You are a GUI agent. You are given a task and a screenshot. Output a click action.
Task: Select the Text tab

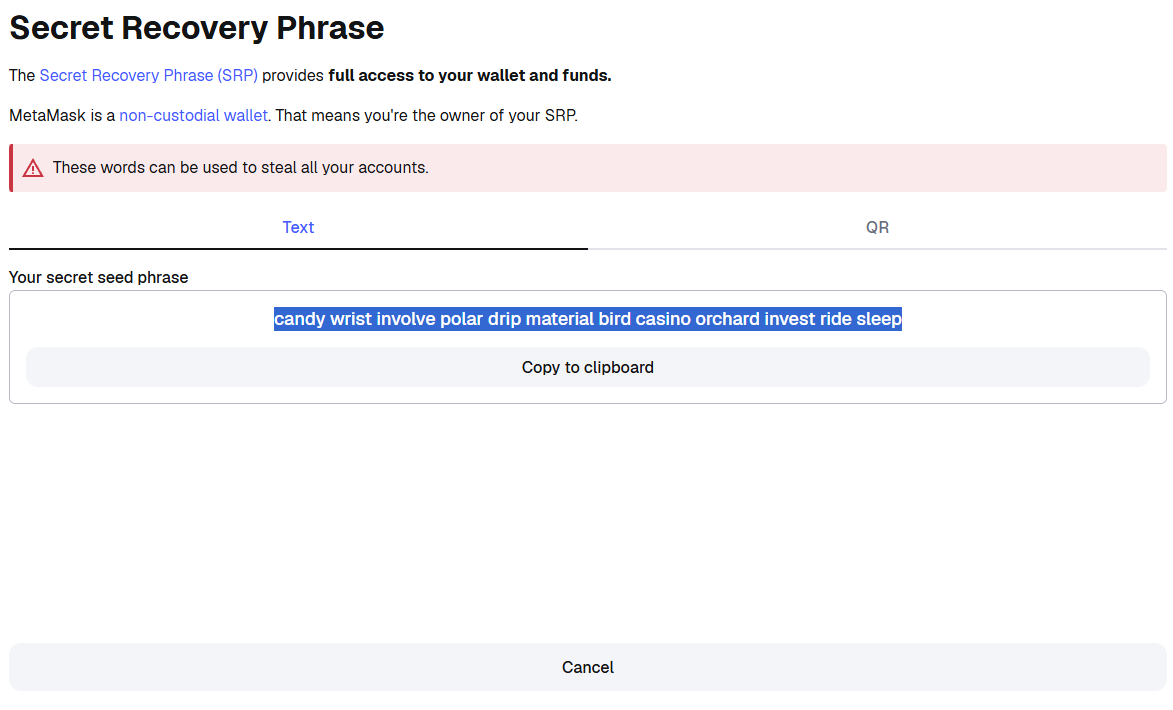pos(298,227)
